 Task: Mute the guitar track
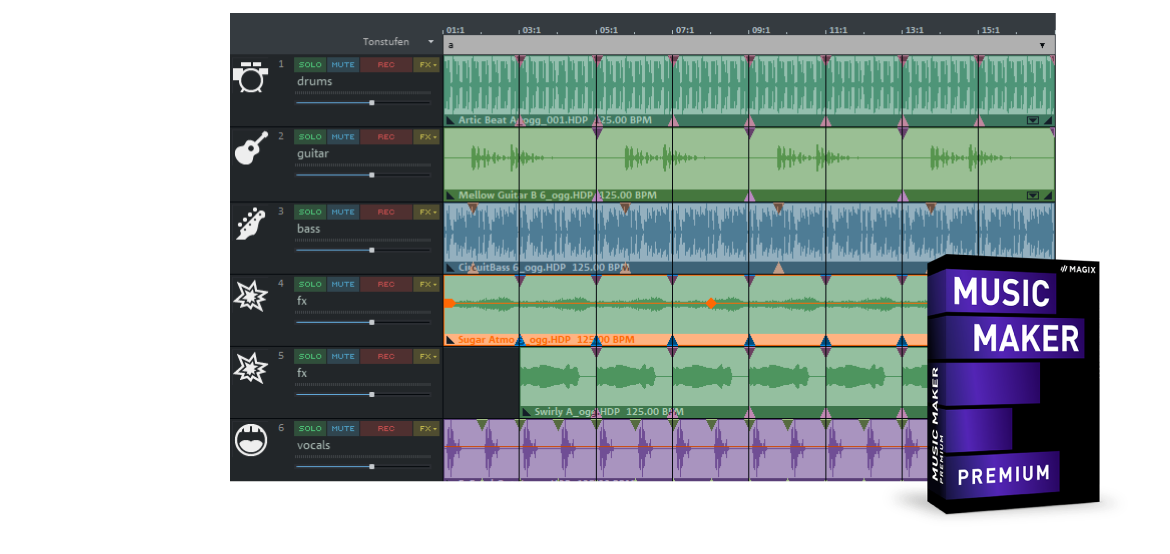click(x=342, y=137)
